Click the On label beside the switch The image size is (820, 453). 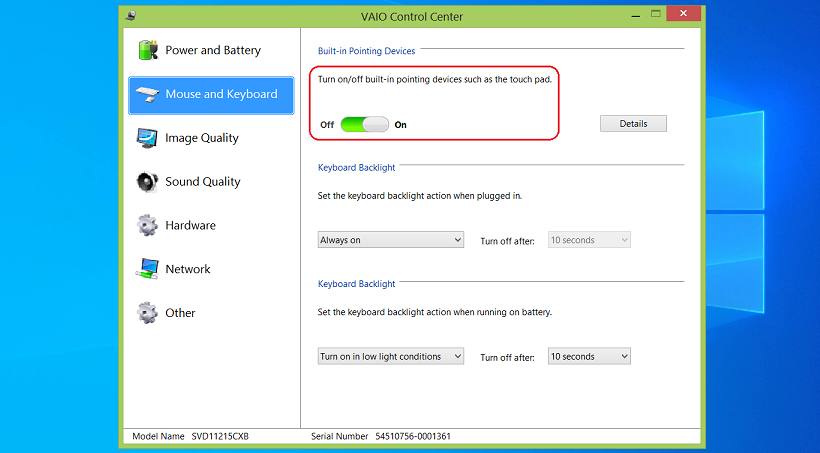pyautogui.click(x=401, y=125)
